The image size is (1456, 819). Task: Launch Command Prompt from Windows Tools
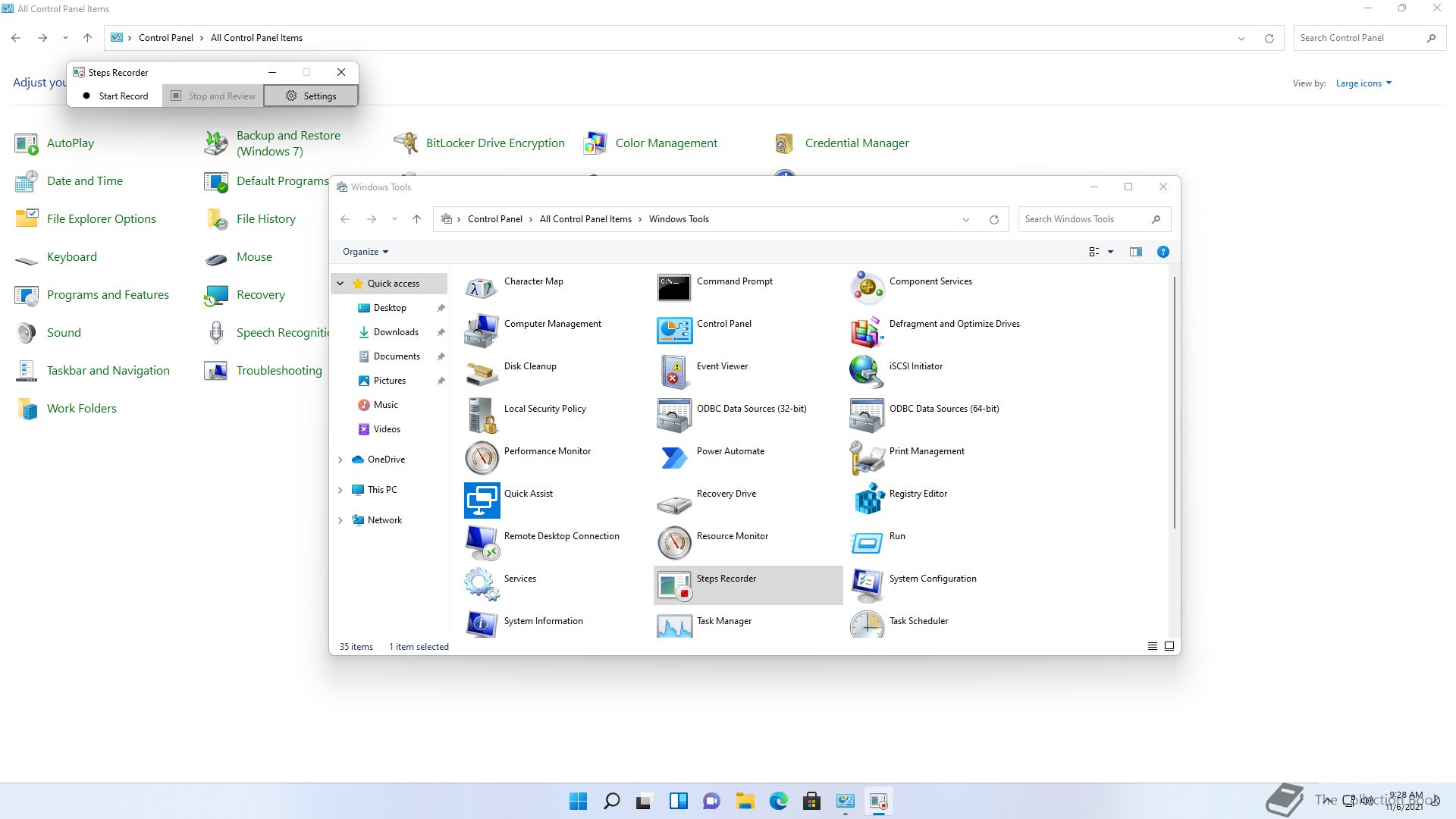[674, 287]
